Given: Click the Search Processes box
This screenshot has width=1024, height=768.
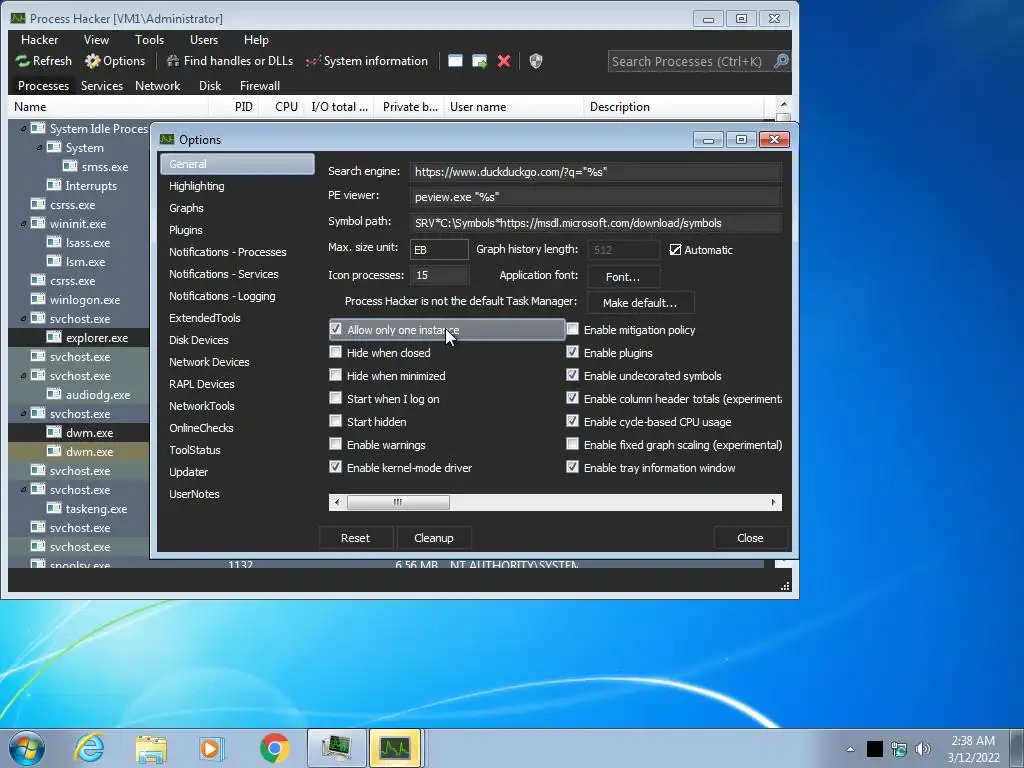Looking at the screenshot, I should point(690,61).
